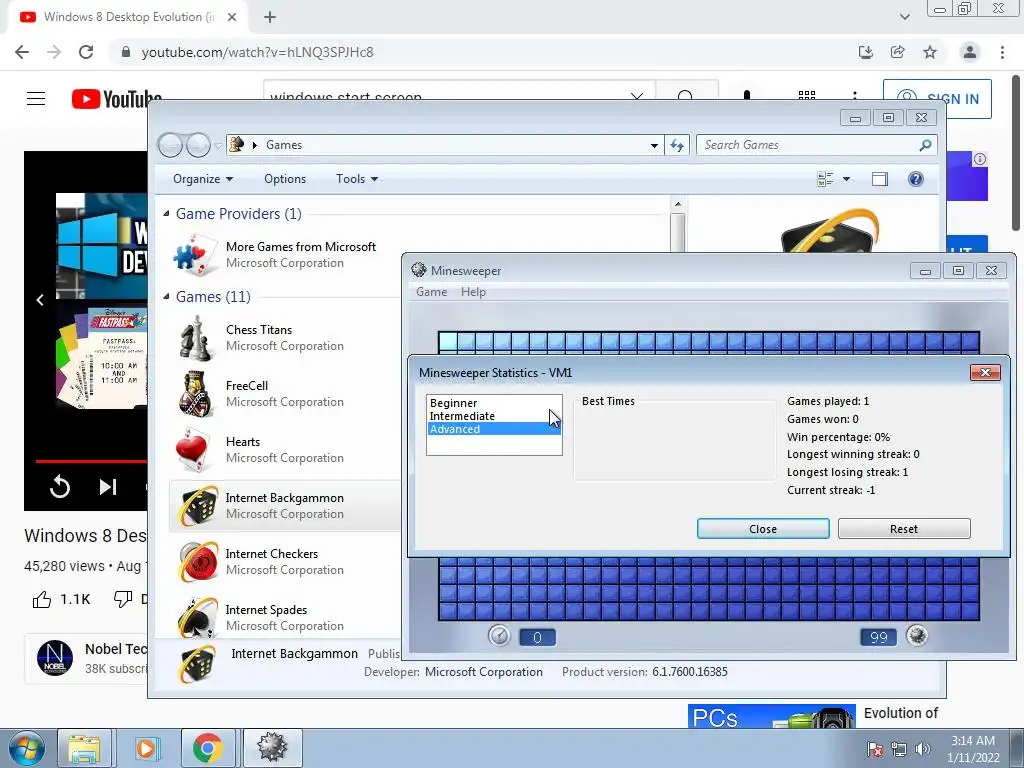Click SIGN IN on YouTube
Image resolution: width=1024 pixels, height=768 pixels.
tap(937, 99)
